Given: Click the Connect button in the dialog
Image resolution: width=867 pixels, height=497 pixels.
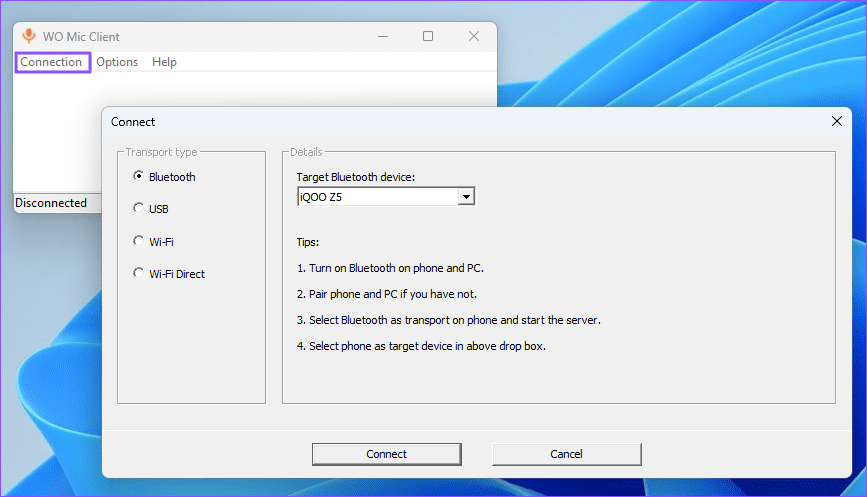Looking at the screenshot, I should coord(387,454).
